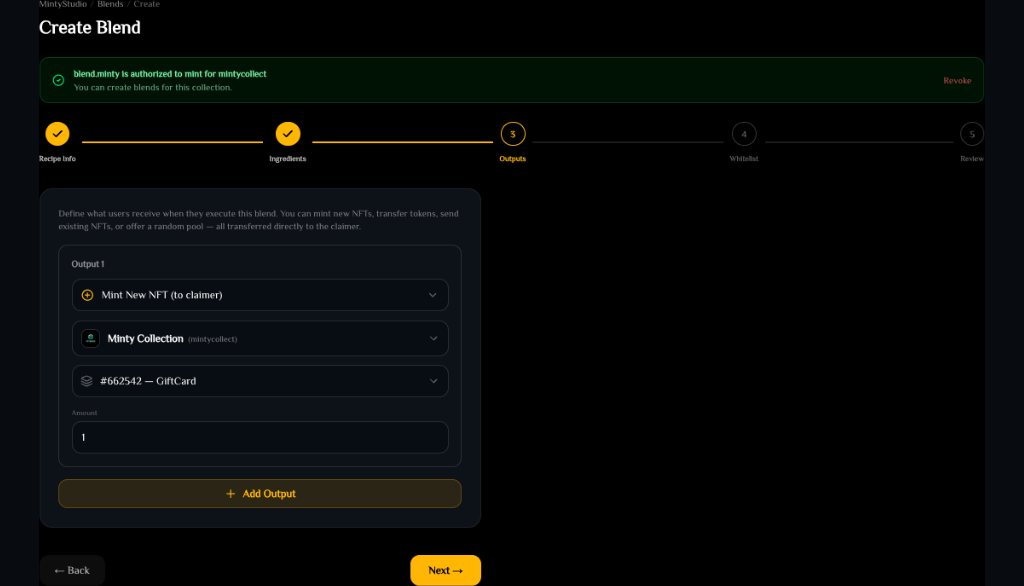Open the #662542 — GiftCard template dropdown

[x=260, y=381]
